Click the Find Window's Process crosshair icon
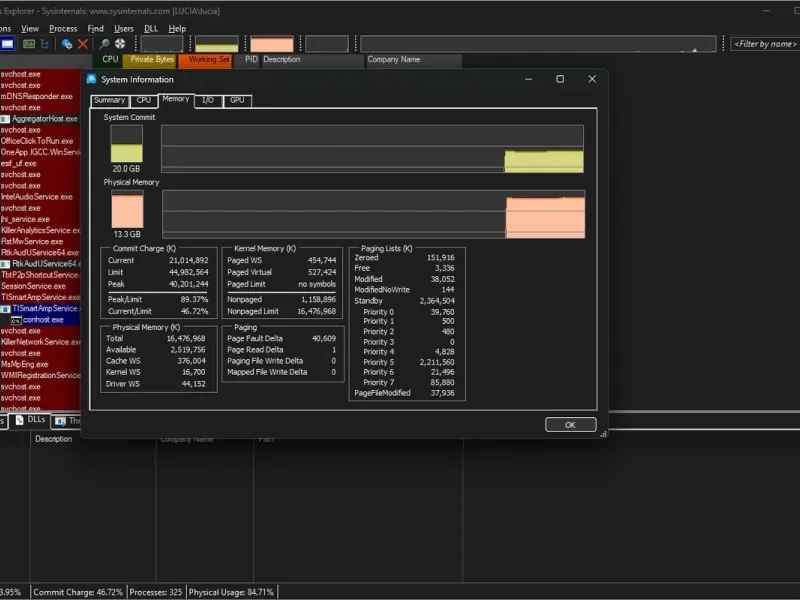800x600 pixels. pyautogui.click(x=119, y=44)
